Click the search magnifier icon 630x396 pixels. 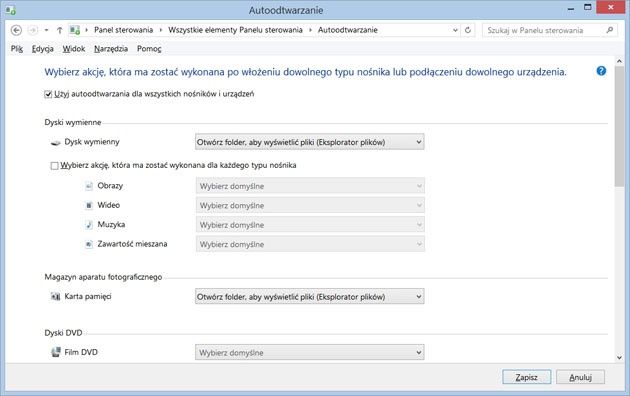(610, 30)
